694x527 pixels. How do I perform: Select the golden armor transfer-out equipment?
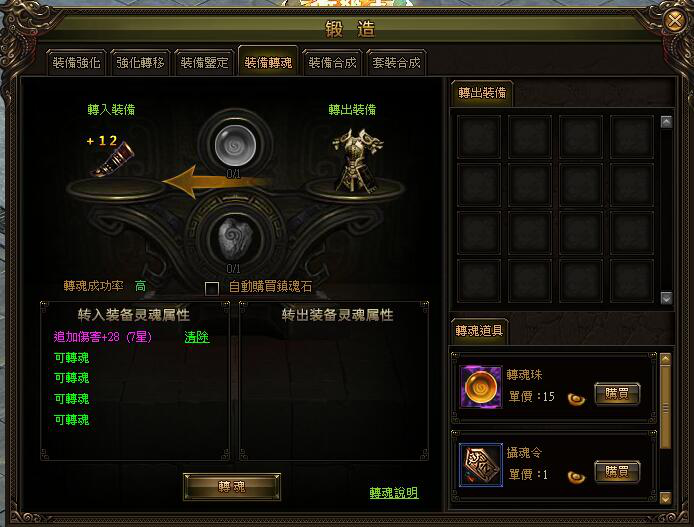pos(357,161)
